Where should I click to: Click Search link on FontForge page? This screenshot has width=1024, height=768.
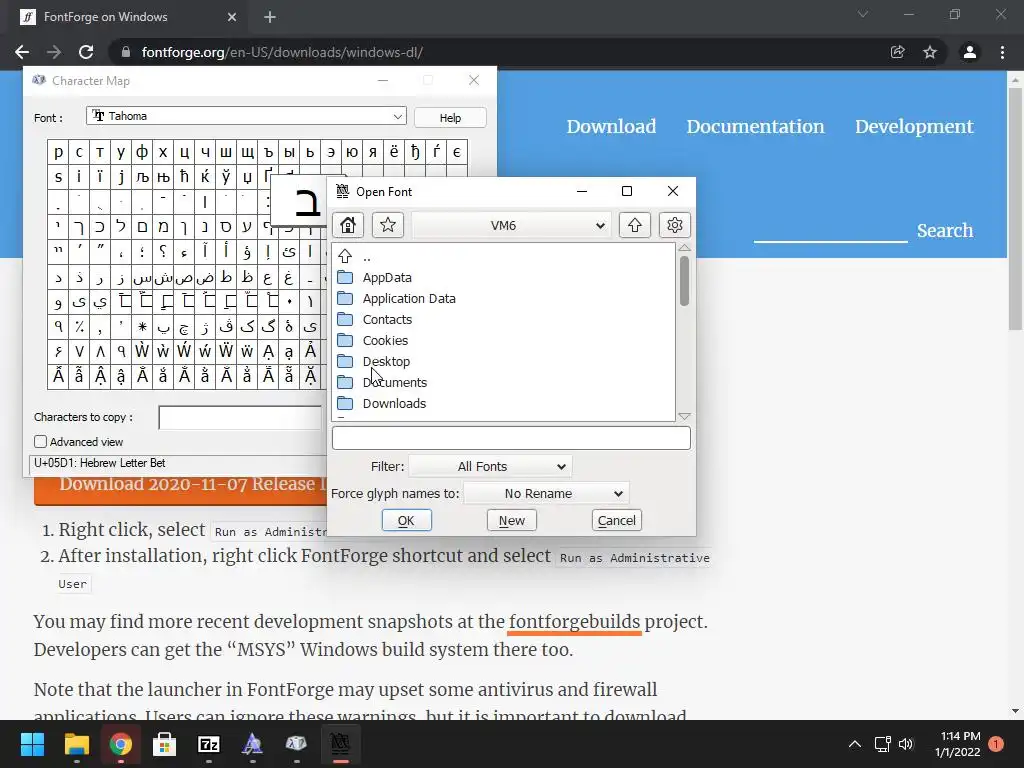(944, 231)
